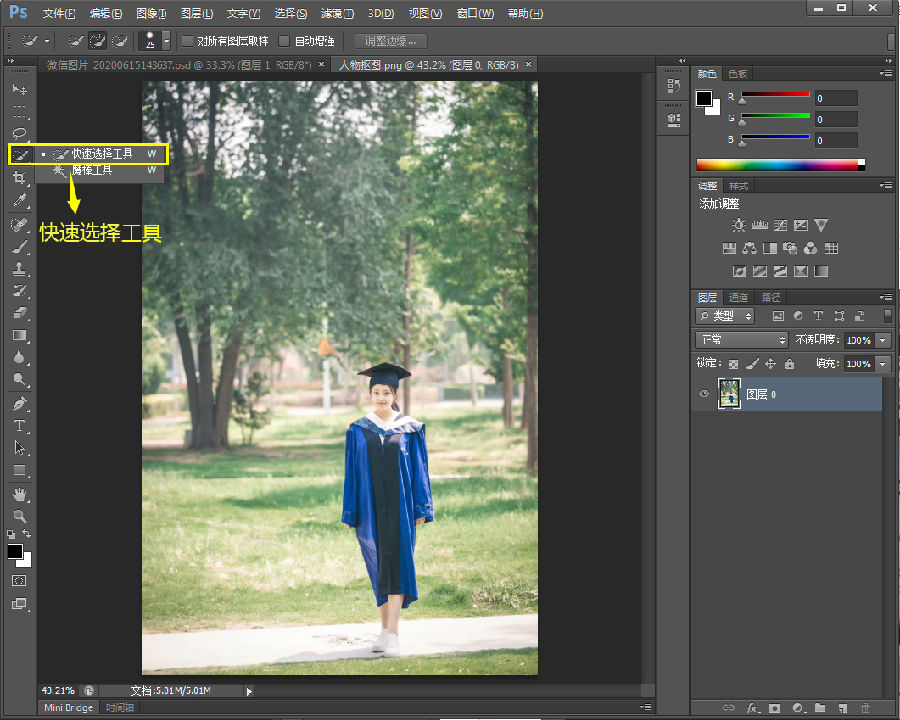Open the layer blend mode dropdown
900x720 pixels.
(x=741, y=340)
